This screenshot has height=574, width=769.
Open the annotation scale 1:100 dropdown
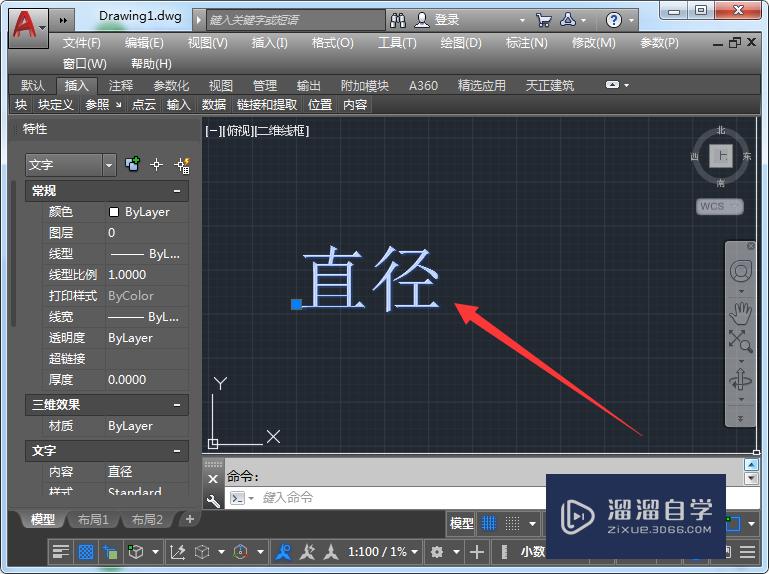pos(383,552)
